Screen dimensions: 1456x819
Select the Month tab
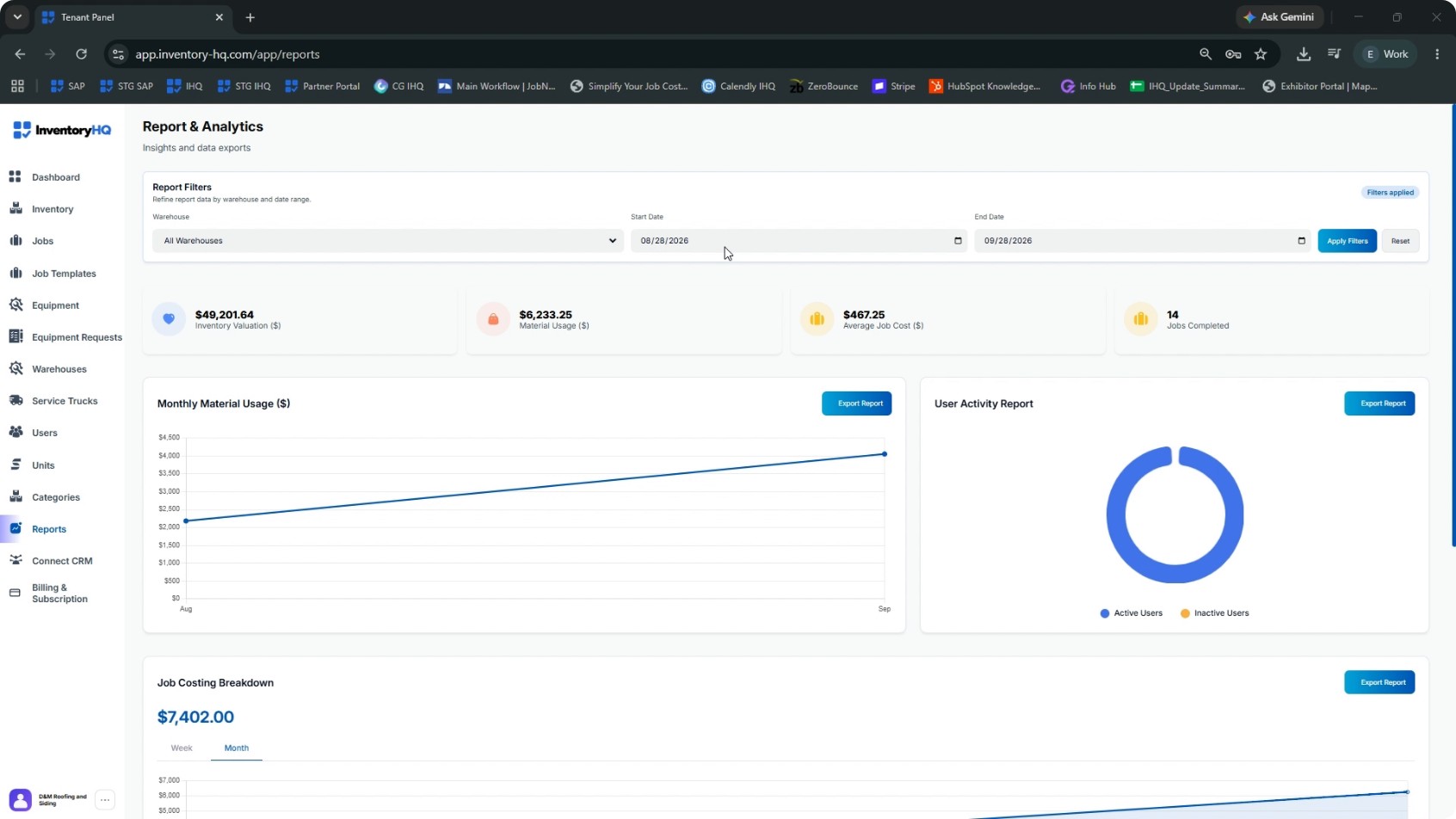click(237, 748)
